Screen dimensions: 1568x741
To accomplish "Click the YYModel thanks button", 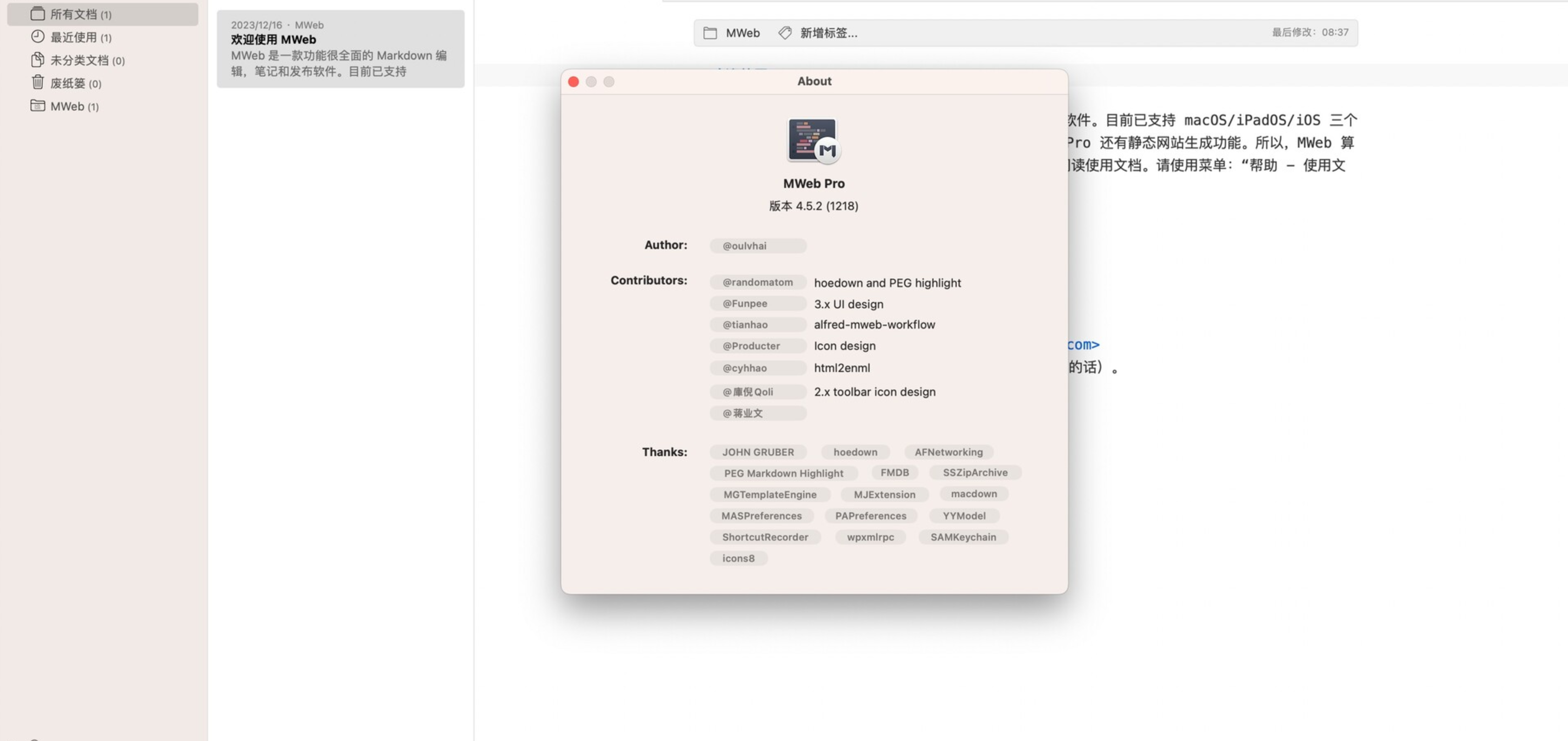I will pos(964,516).
